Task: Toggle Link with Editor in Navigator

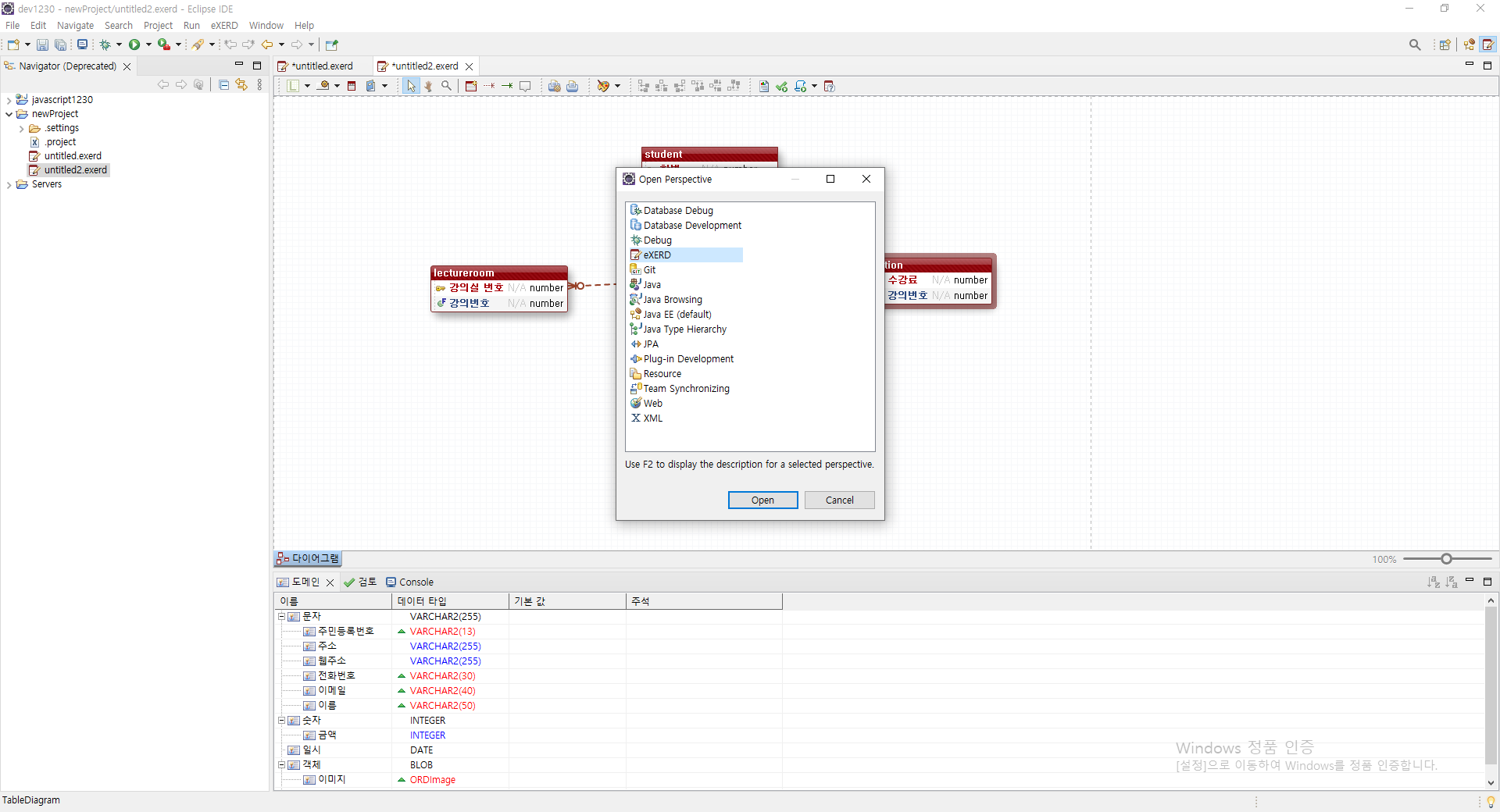Action: pos(241,84)
